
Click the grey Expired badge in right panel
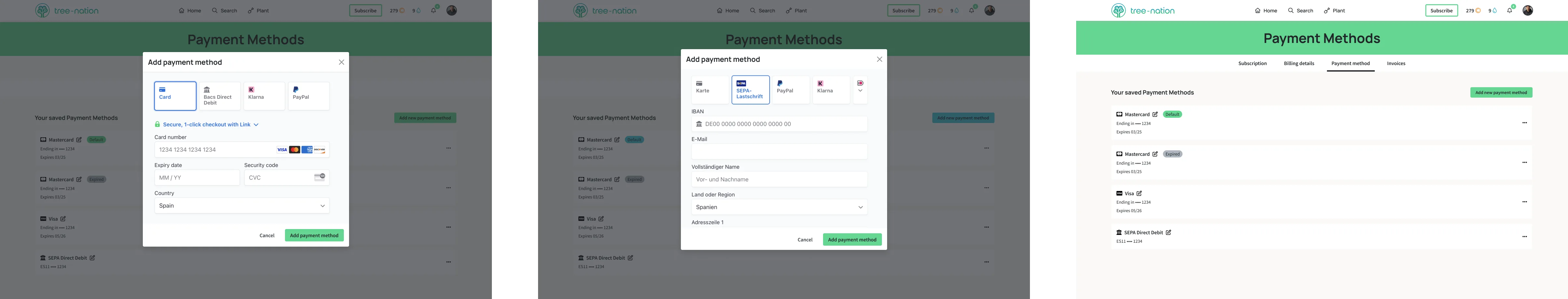coord(1172,154)
